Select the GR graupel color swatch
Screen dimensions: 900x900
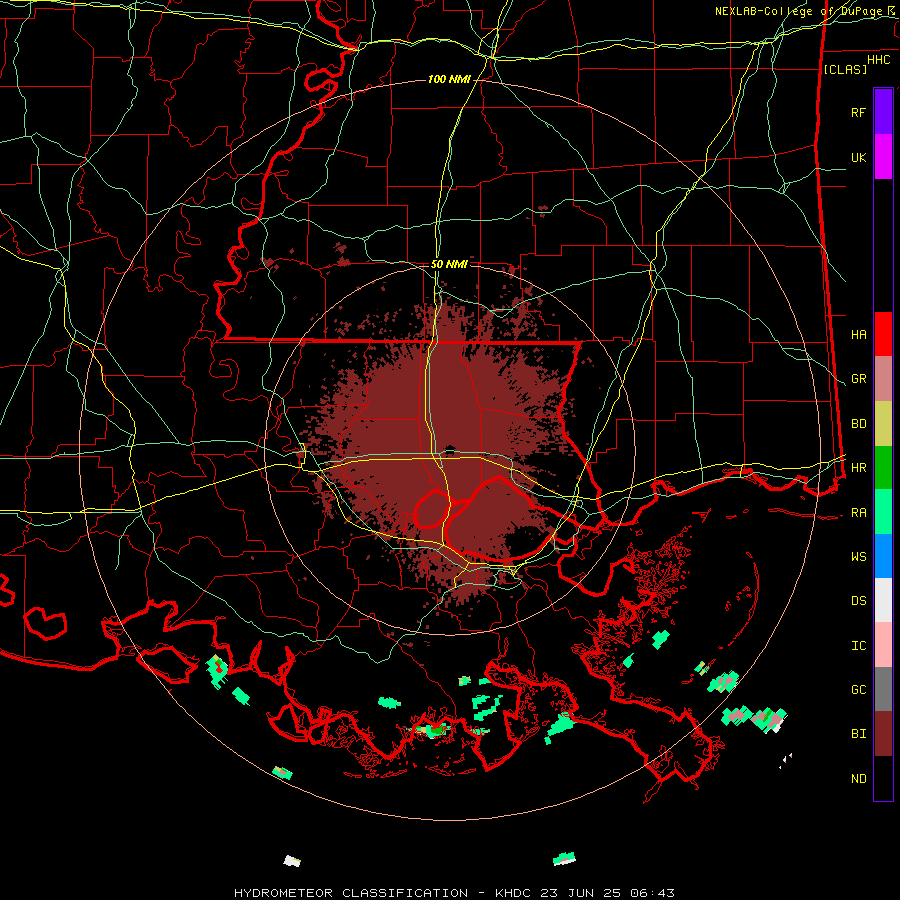point(883,379)
